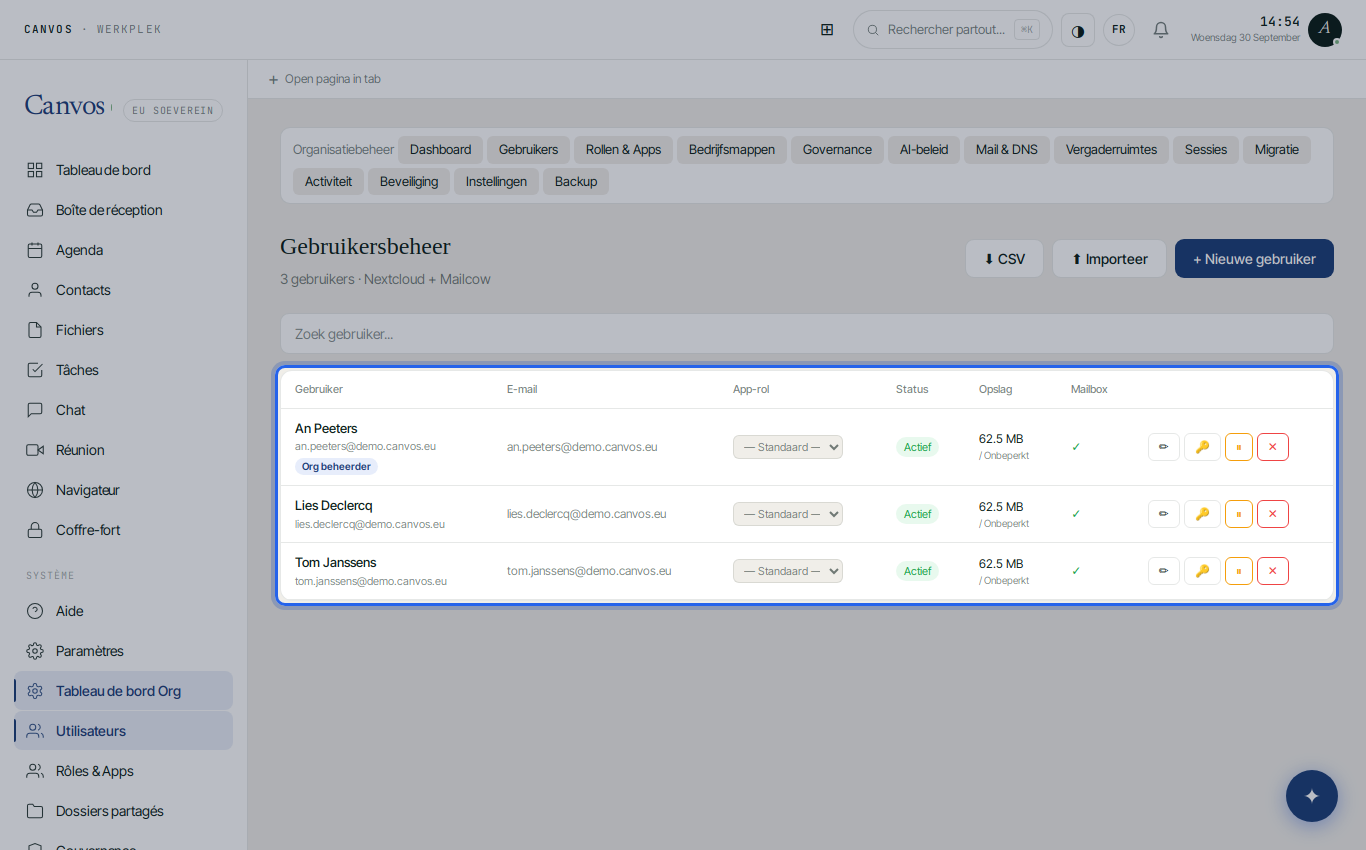Open Réunion in the sidebar
The image size is (1366, 850).
point(123,450)
